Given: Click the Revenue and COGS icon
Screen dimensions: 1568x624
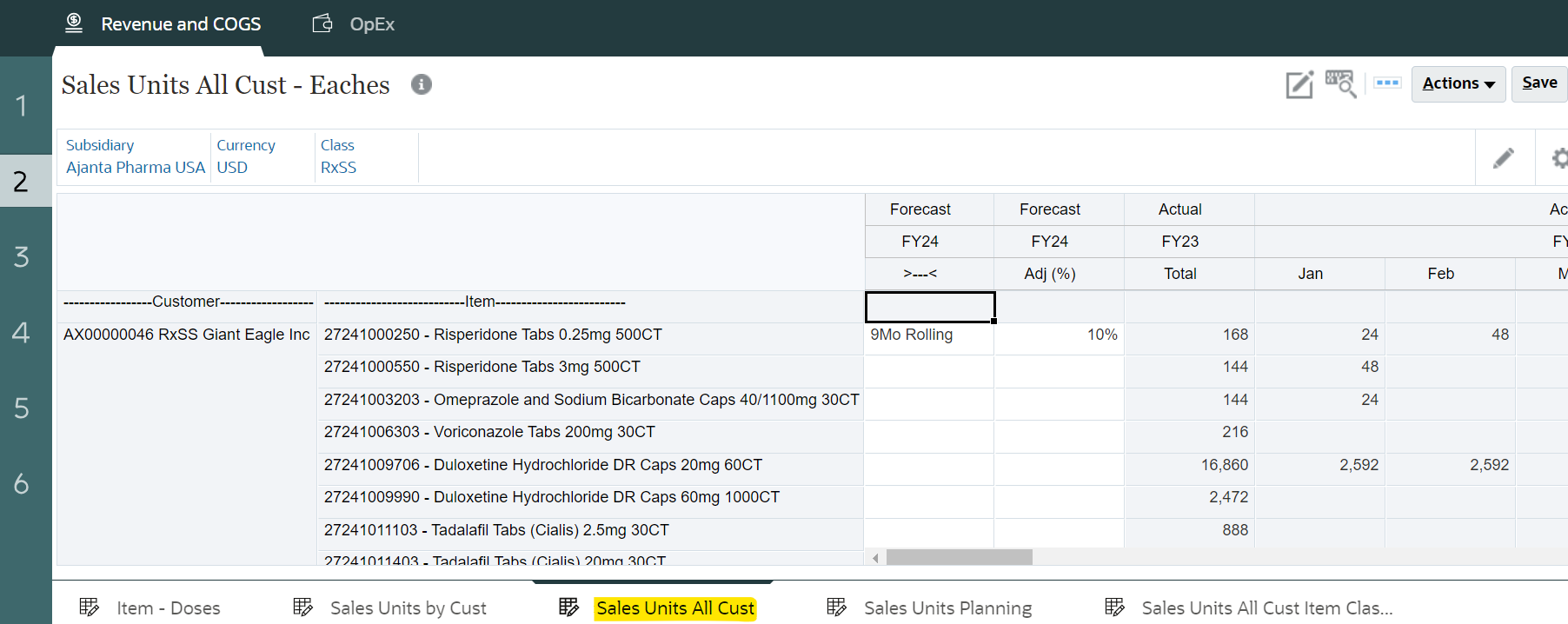Looking at the screenshot, I should [x=75, y=23].
